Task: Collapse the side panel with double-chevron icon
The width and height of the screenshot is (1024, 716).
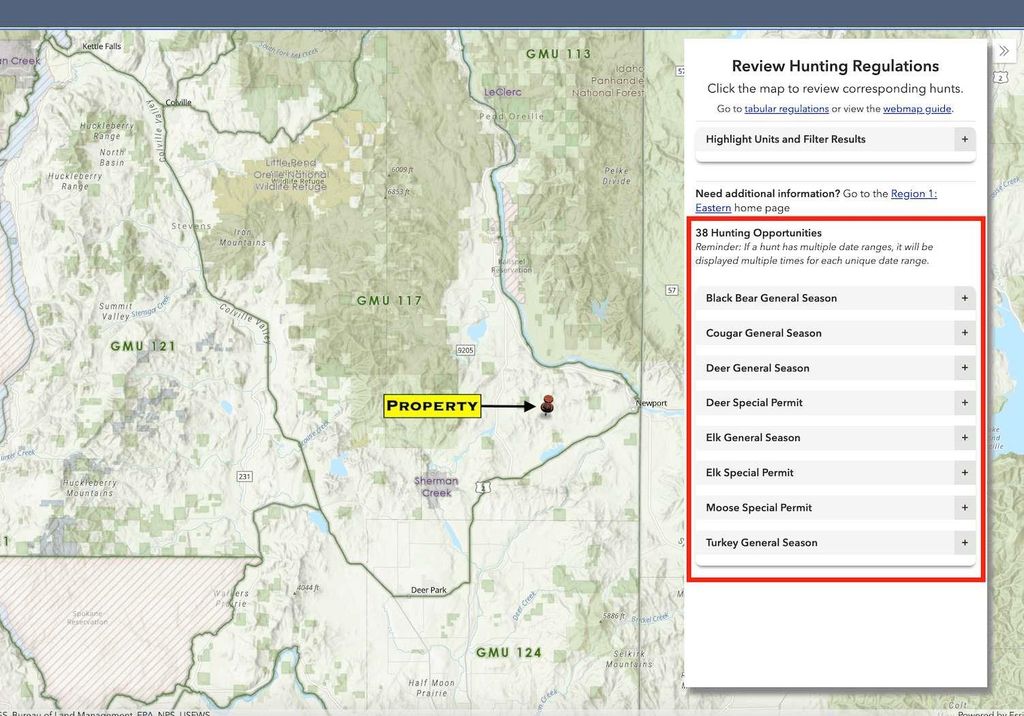Action: (x=1004, y=51)
